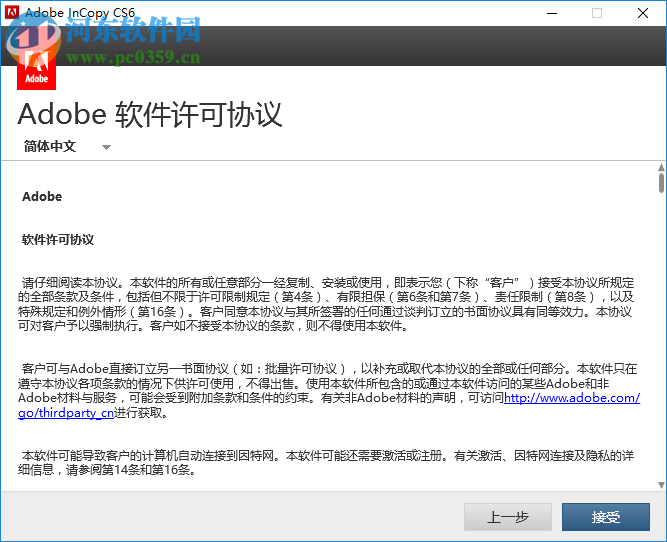Click the Adobe InCopy title bar icon
Screen dimensions: 667x542
click(x=11, y=12)
